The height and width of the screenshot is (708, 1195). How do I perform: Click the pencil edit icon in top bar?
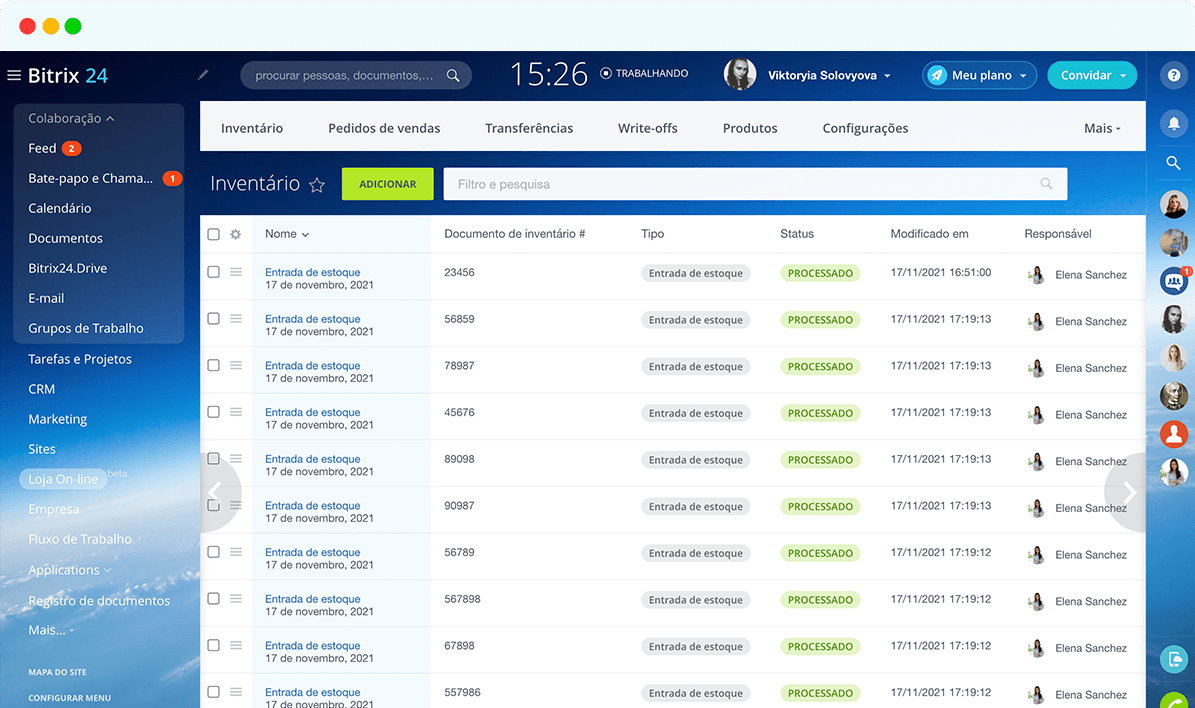pyautogui.click(x=204, y=75)
